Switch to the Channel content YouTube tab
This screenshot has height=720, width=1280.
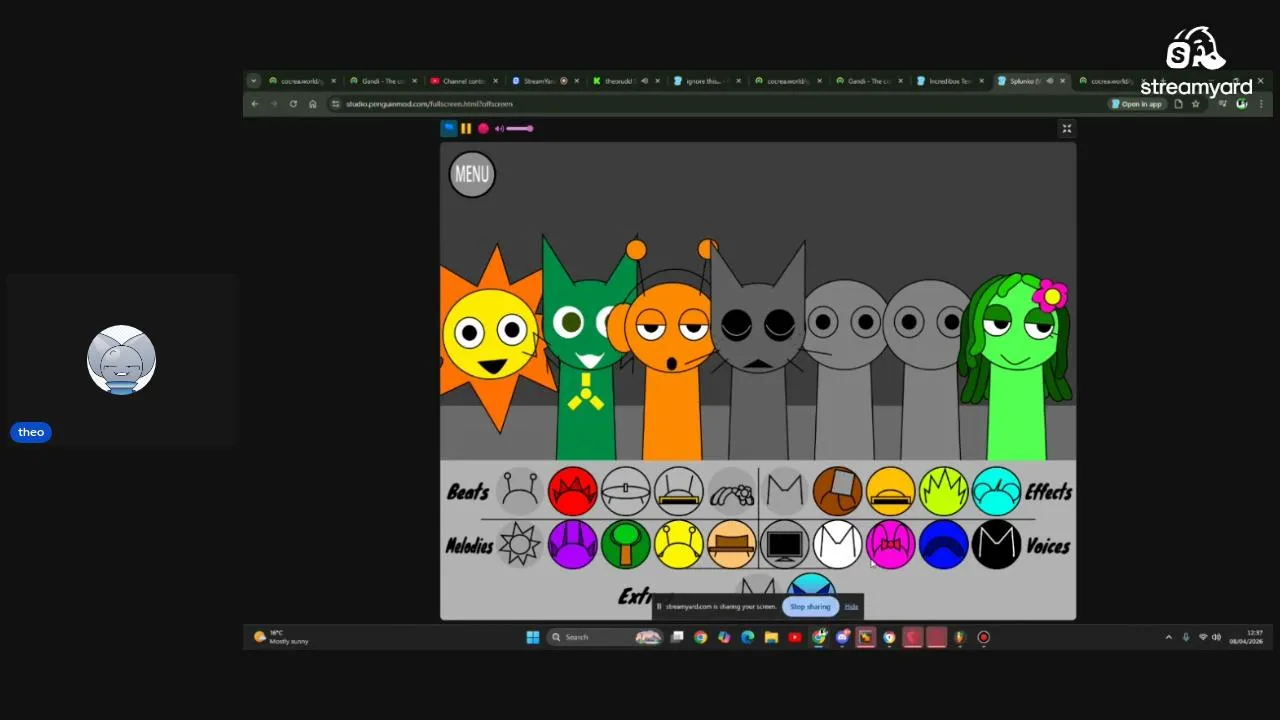pos(463,81)
